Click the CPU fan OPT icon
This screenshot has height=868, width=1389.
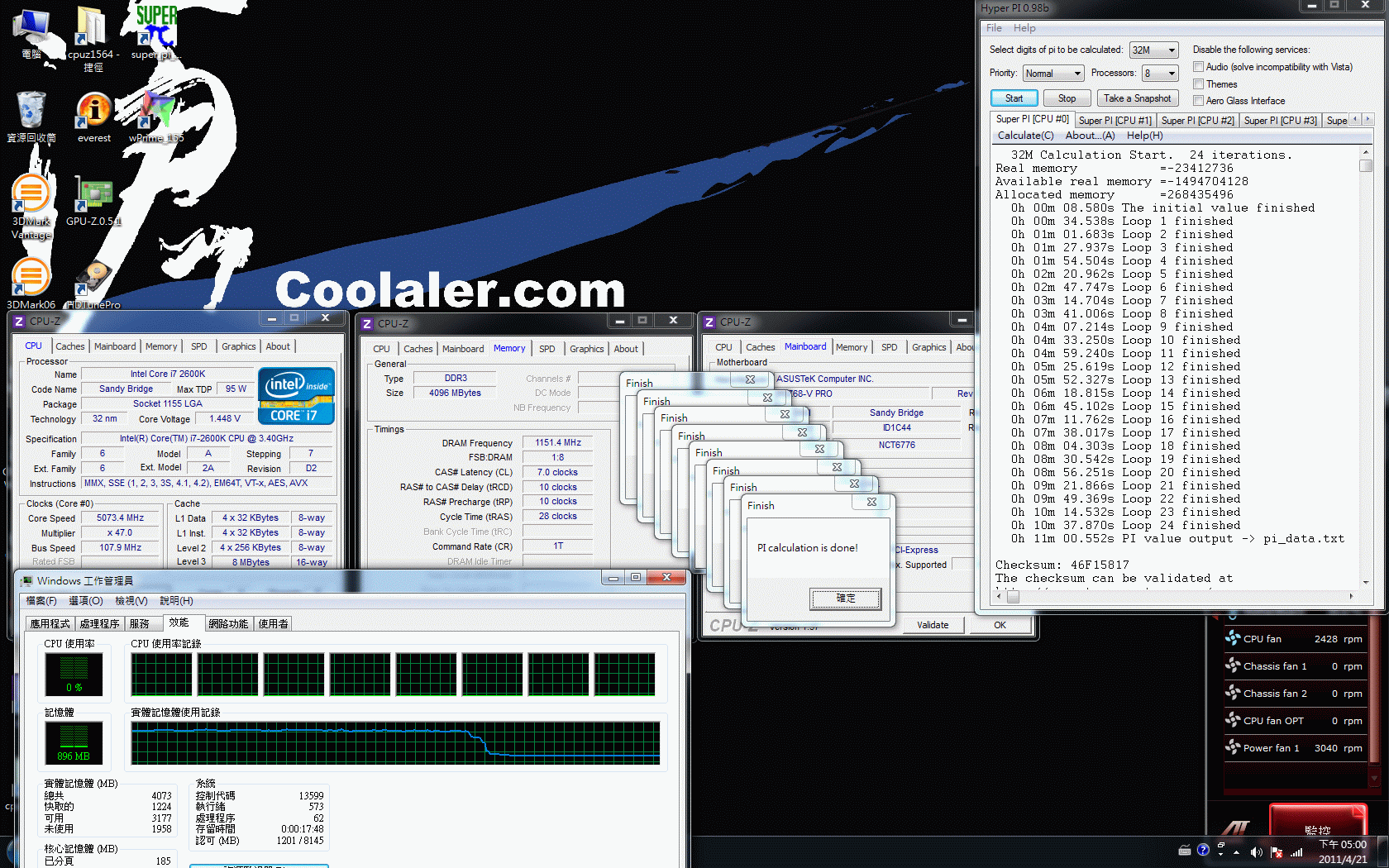coord(1233,720)
